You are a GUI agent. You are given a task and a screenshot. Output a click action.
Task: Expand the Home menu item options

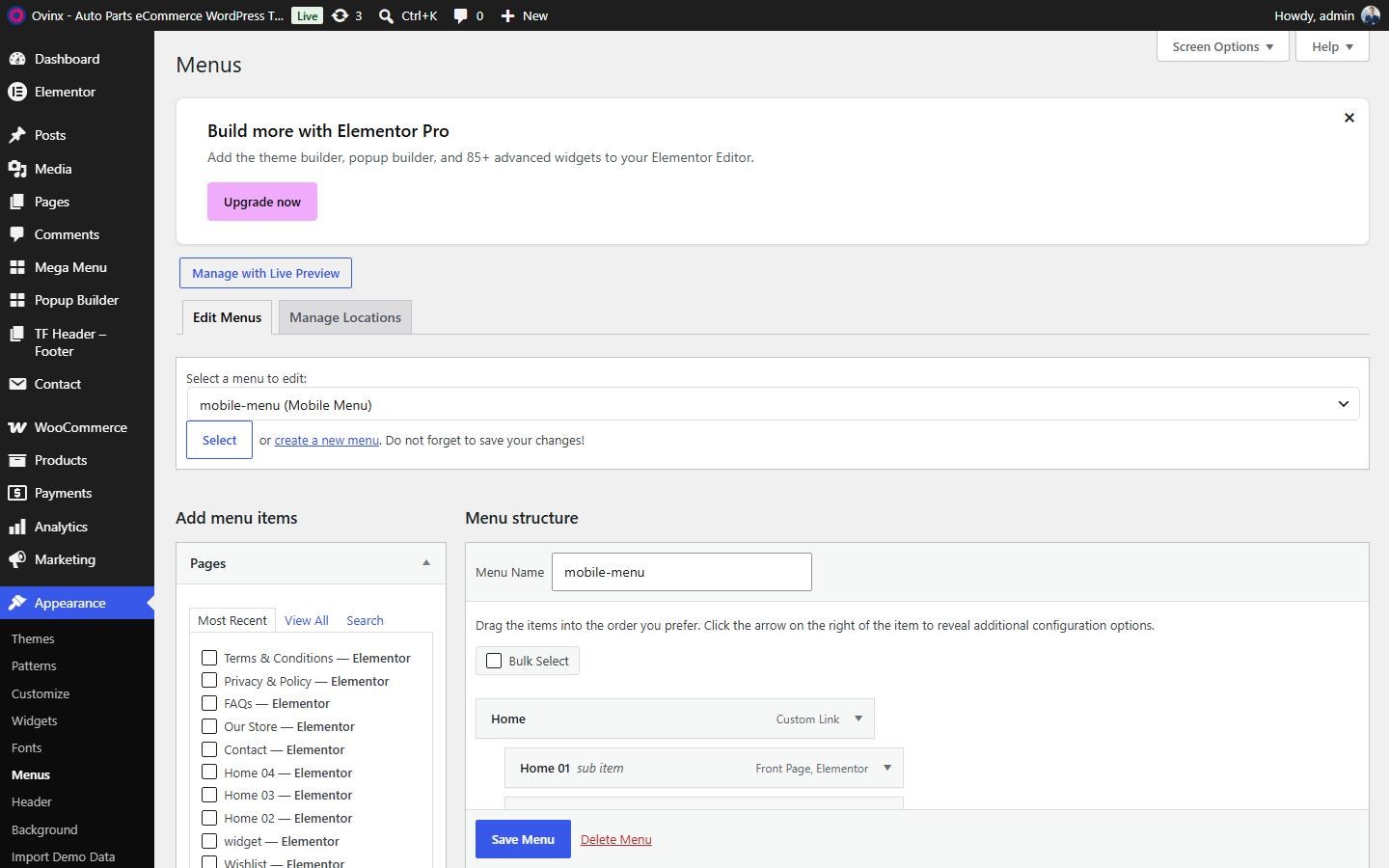(x=858, y=719)
